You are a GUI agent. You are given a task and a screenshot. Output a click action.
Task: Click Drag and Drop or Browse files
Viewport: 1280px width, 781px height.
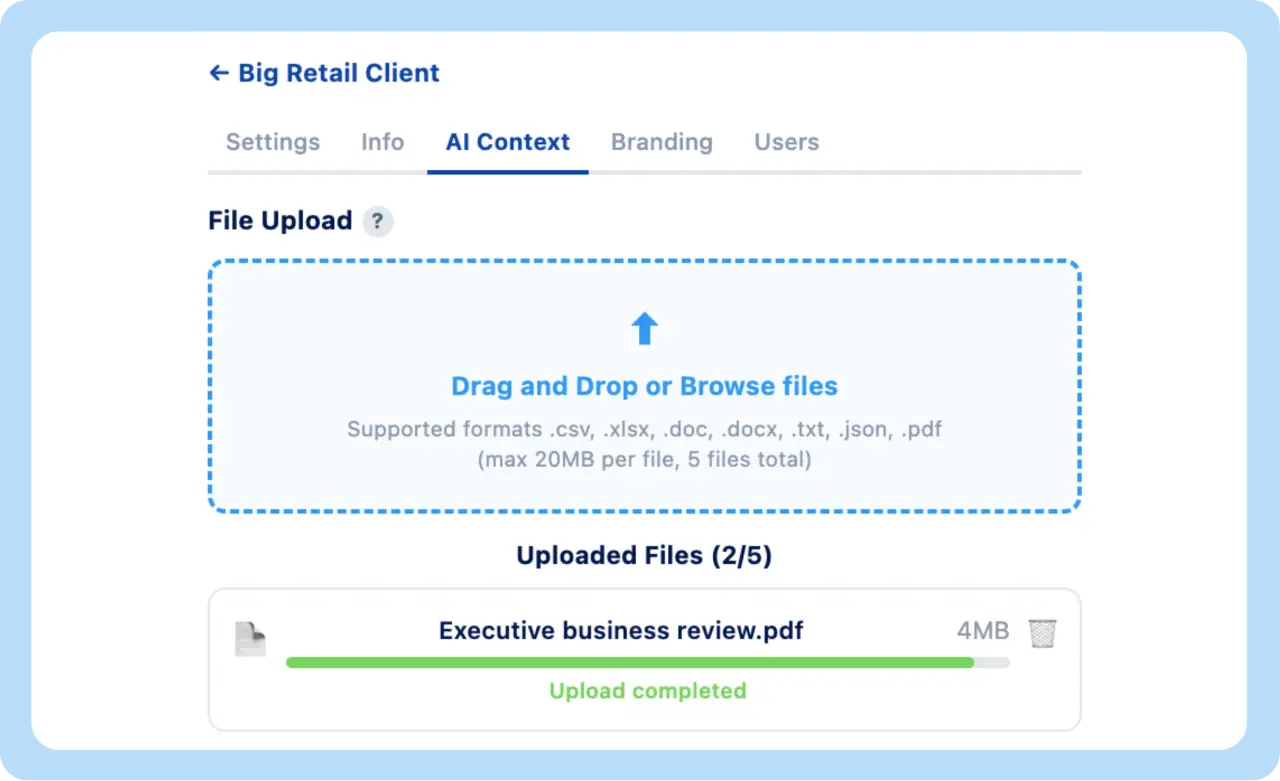(x=645, y=386)
